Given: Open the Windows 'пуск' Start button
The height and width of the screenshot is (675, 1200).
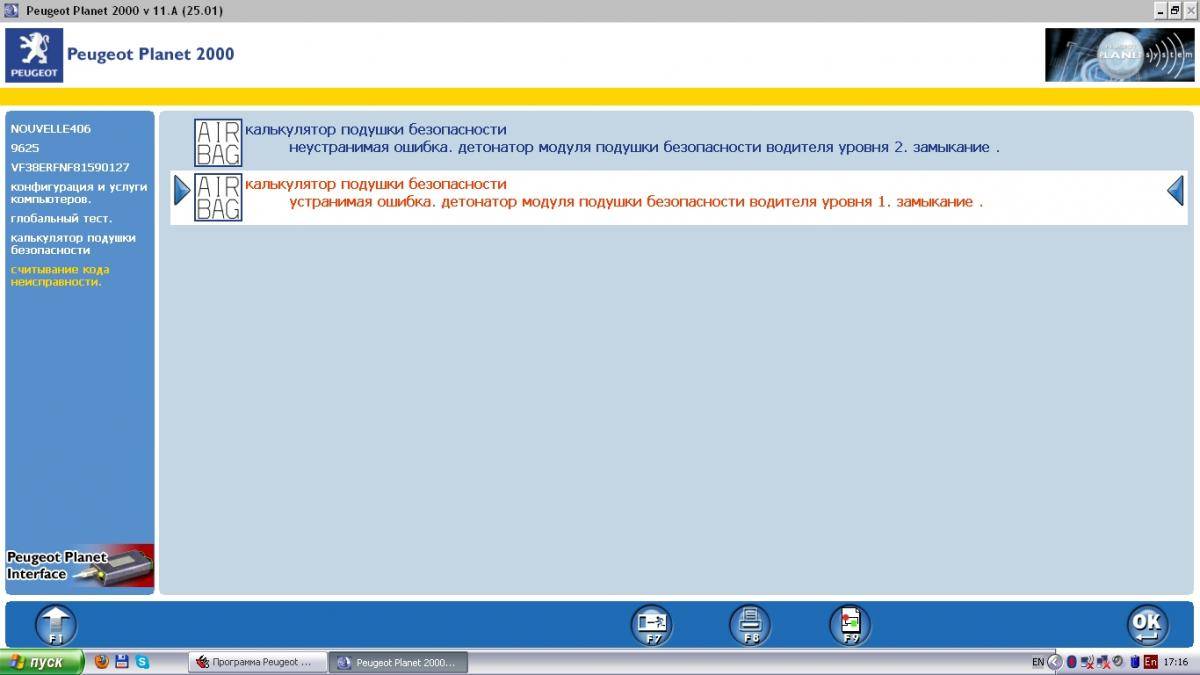Looking at the screenshot, I should point(40,662).
